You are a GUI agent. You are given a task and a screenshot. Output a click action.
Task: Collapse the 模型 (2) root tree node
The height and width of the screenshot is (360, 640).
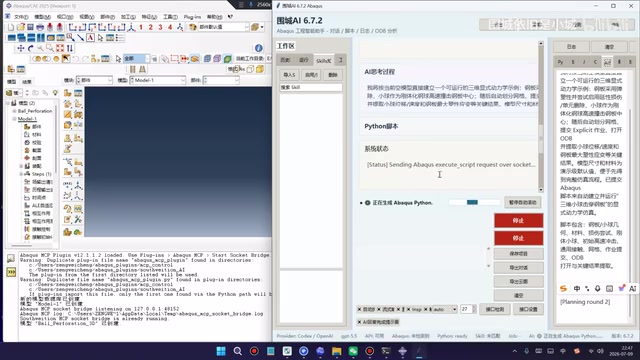point(8,103)
